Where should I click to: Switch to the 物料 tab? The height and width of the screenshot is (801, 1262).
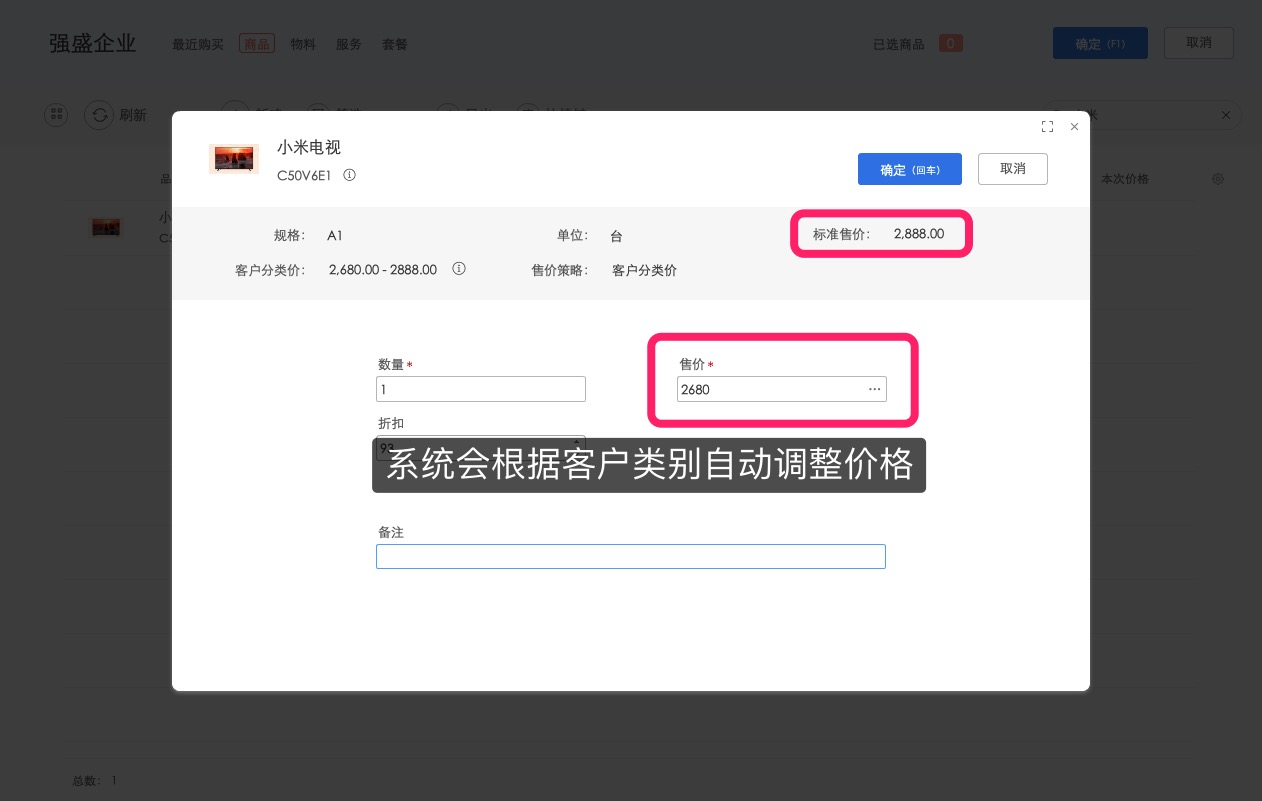303,44
